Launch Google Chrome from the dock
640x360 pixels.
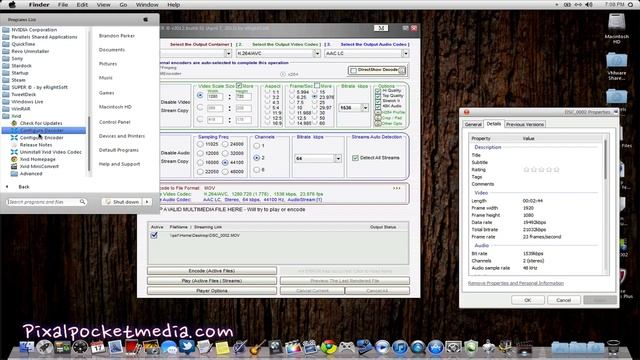coord(329,348)
